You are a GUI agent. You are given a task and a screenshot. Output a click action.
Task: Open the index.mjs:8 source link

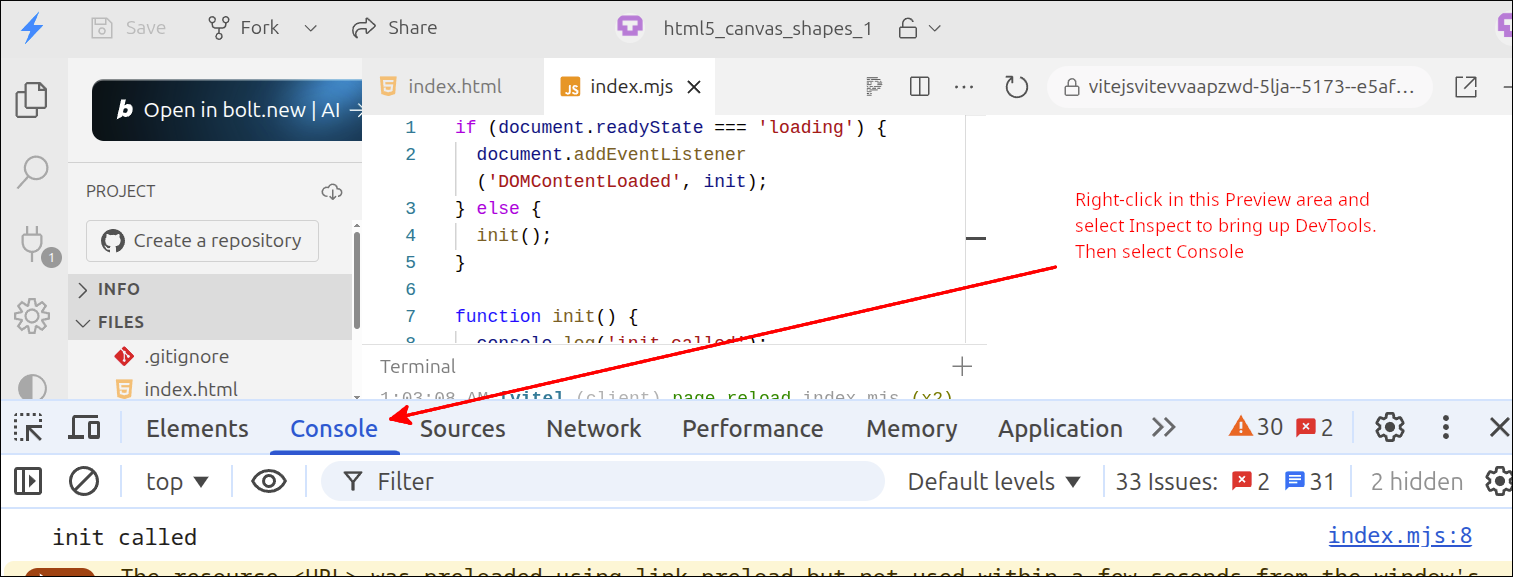pyautogui.click(x=1399, y=536)
